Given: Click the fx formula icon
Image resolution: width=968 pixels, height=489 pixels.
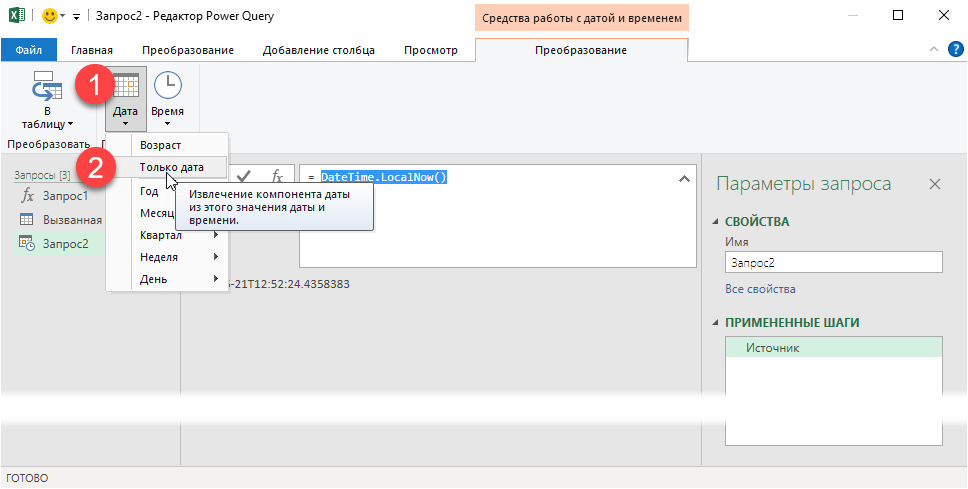Looking at the screenshot, I should 277,176.
